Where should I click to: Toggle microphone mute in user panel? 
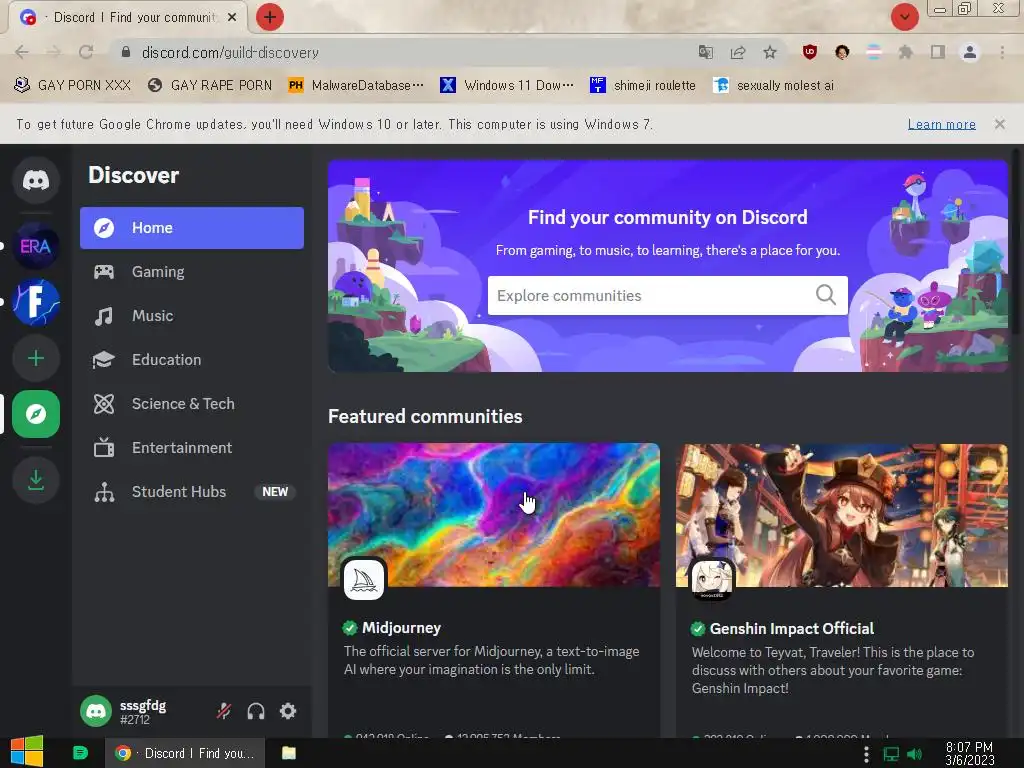224,711
